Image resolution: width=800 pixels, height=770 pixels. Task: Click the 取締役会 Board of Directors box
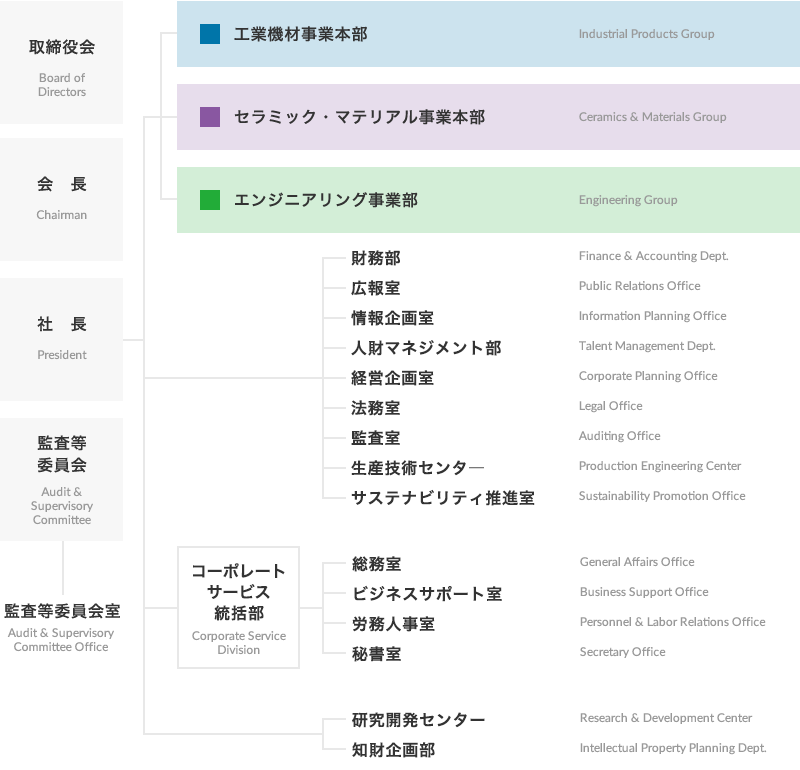click(x=62, y=62)
